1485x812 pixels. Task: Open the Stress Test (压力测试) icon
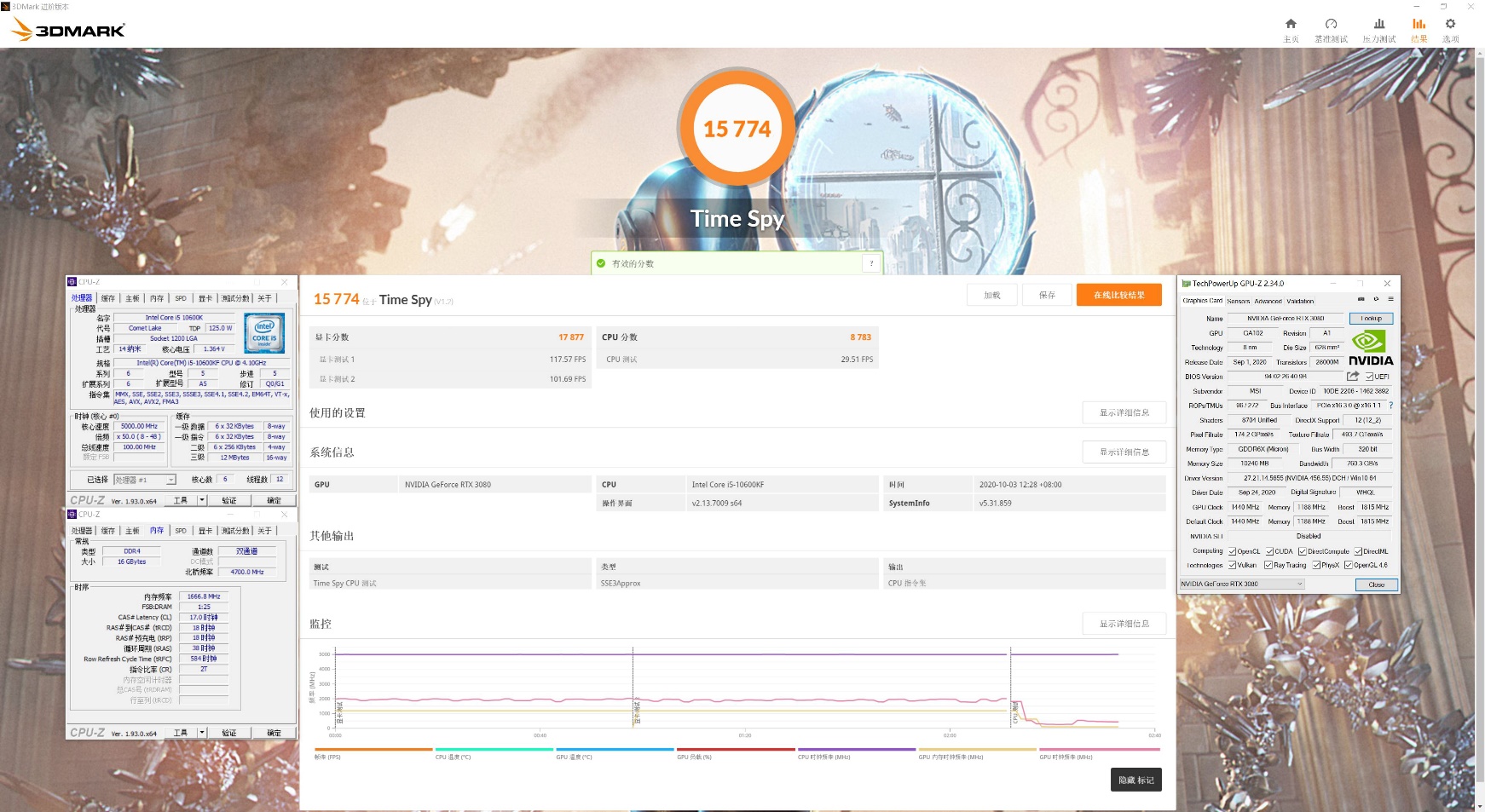pyautogui.click(x=1378, y=24)
